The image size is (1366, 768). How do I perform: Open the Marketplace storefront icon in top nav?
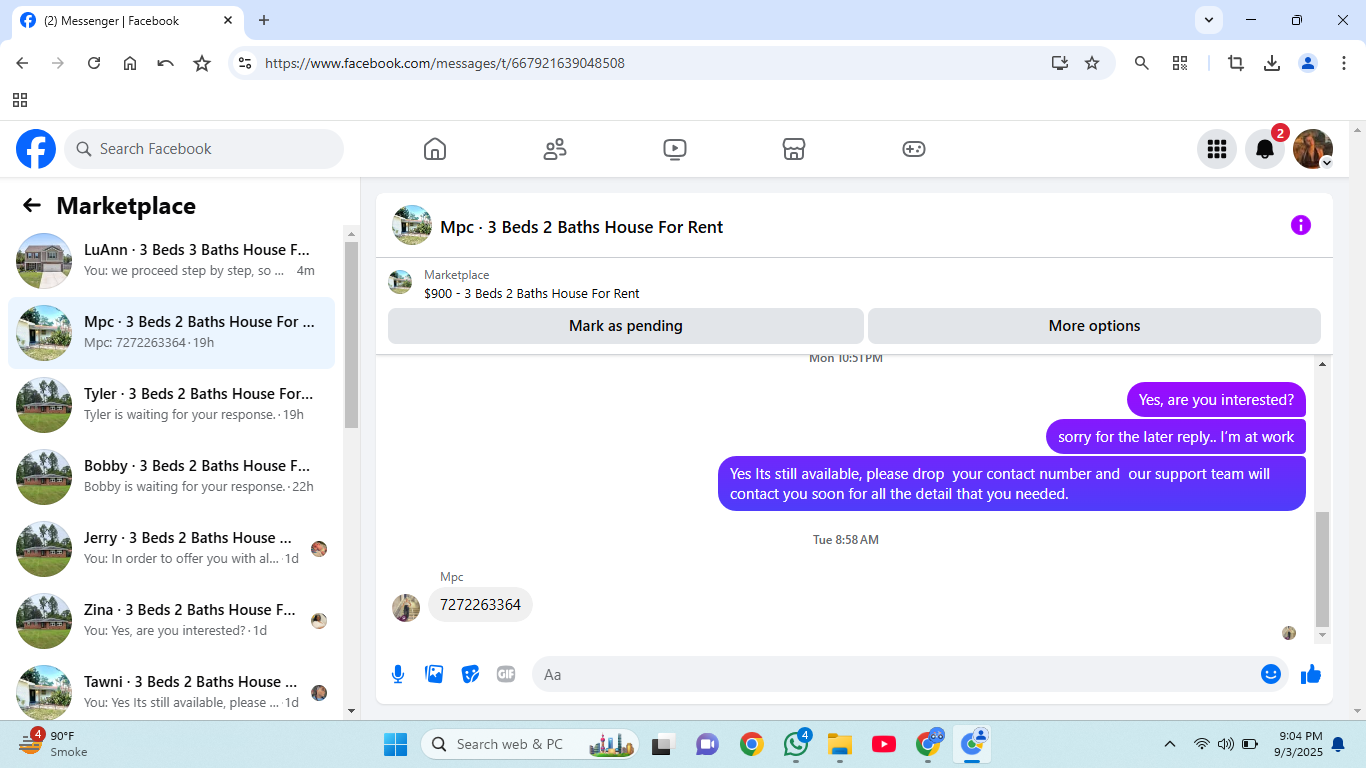794,149
